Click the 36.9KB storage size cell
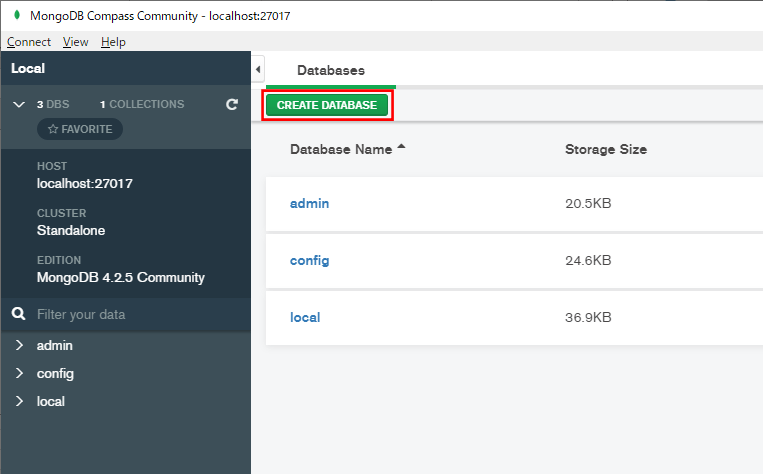Image resolution: width=763 pixels, height=474 pixels. pyautogui.click(x=588, y=317)
